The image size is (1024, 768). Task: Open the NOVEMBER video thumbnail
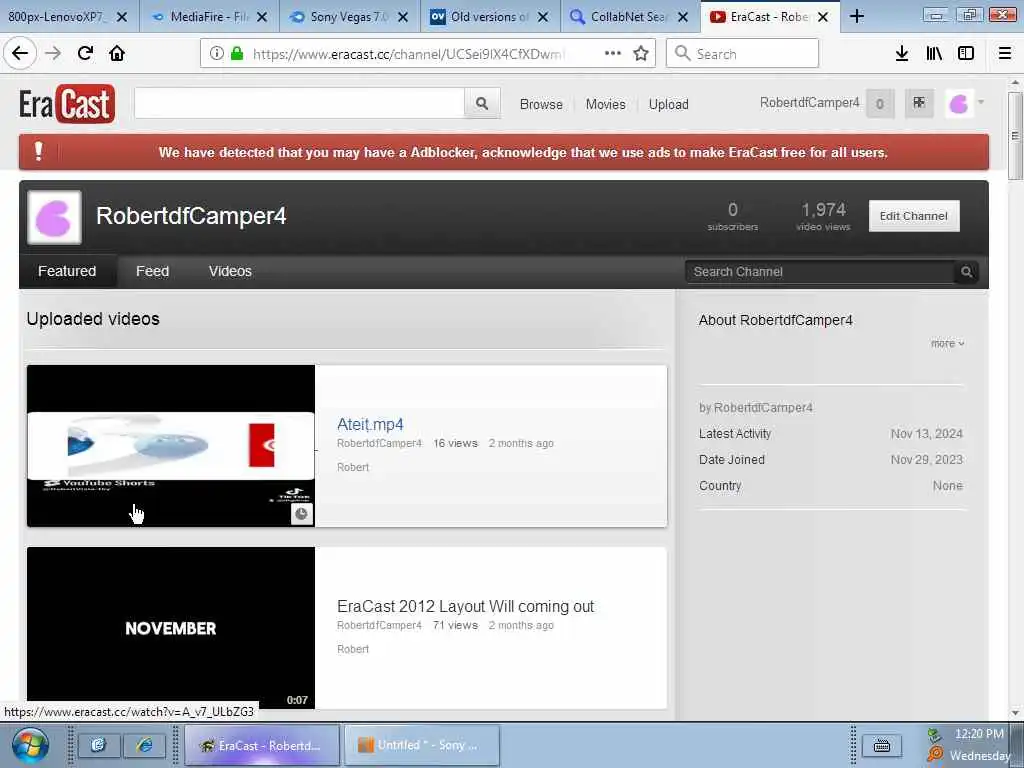pyautogui.click(x=170, y=628)
